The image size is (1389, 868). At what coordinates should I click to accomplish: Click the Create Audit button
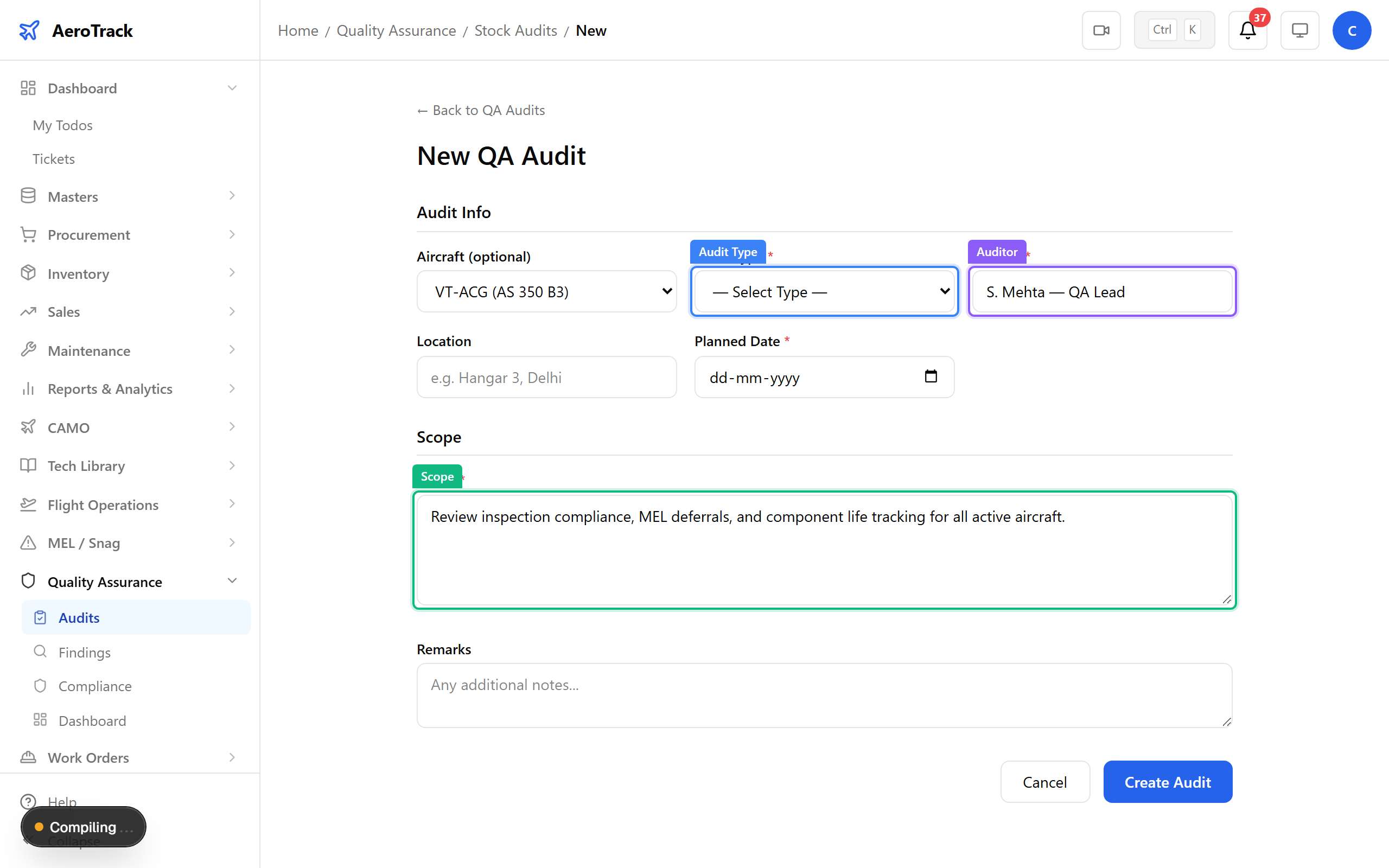1167,782
